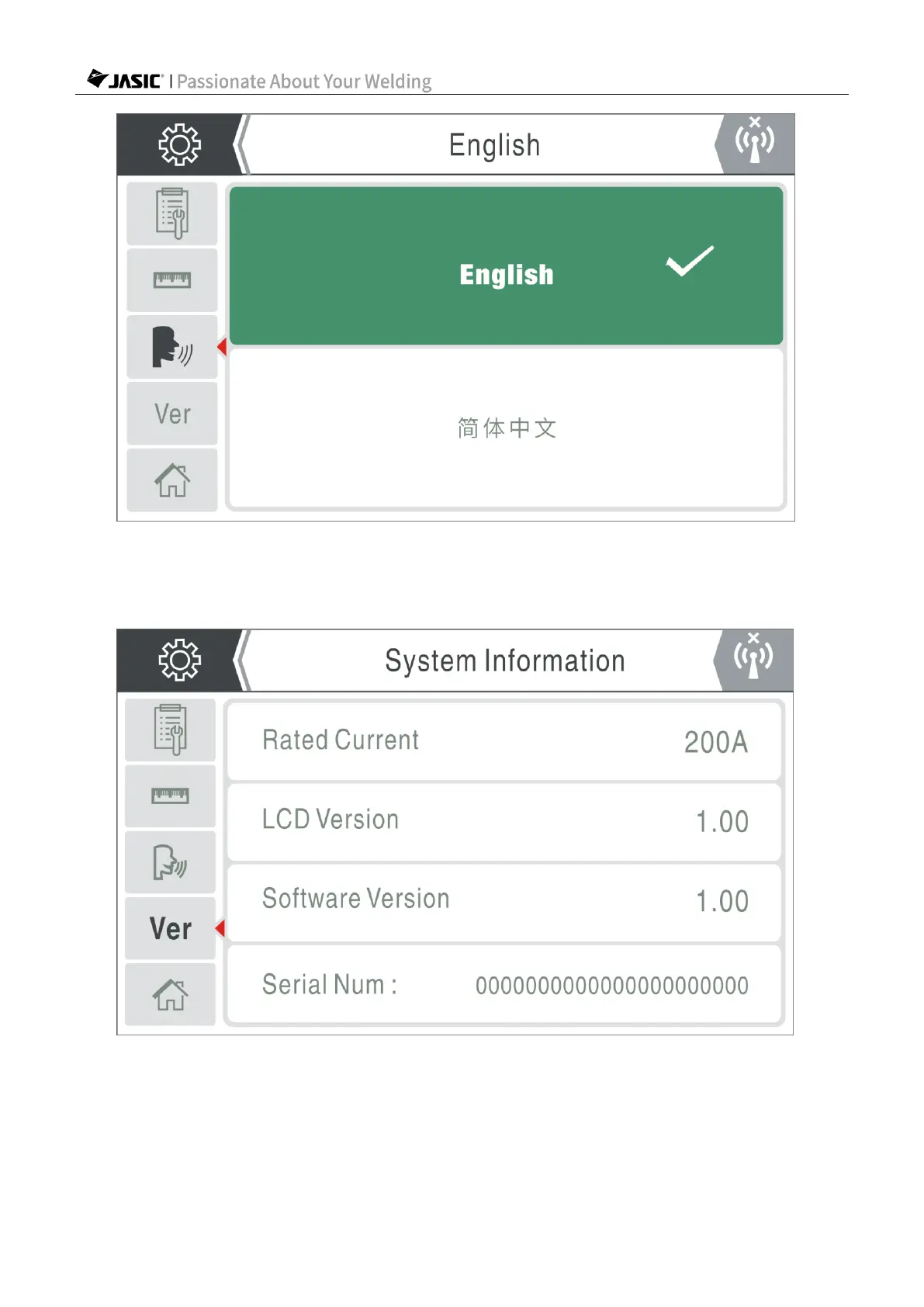The width and height of the screenshot is (924, 1307).
Task: Open parameter checklist icon on English screen
Action: (172, 213)
